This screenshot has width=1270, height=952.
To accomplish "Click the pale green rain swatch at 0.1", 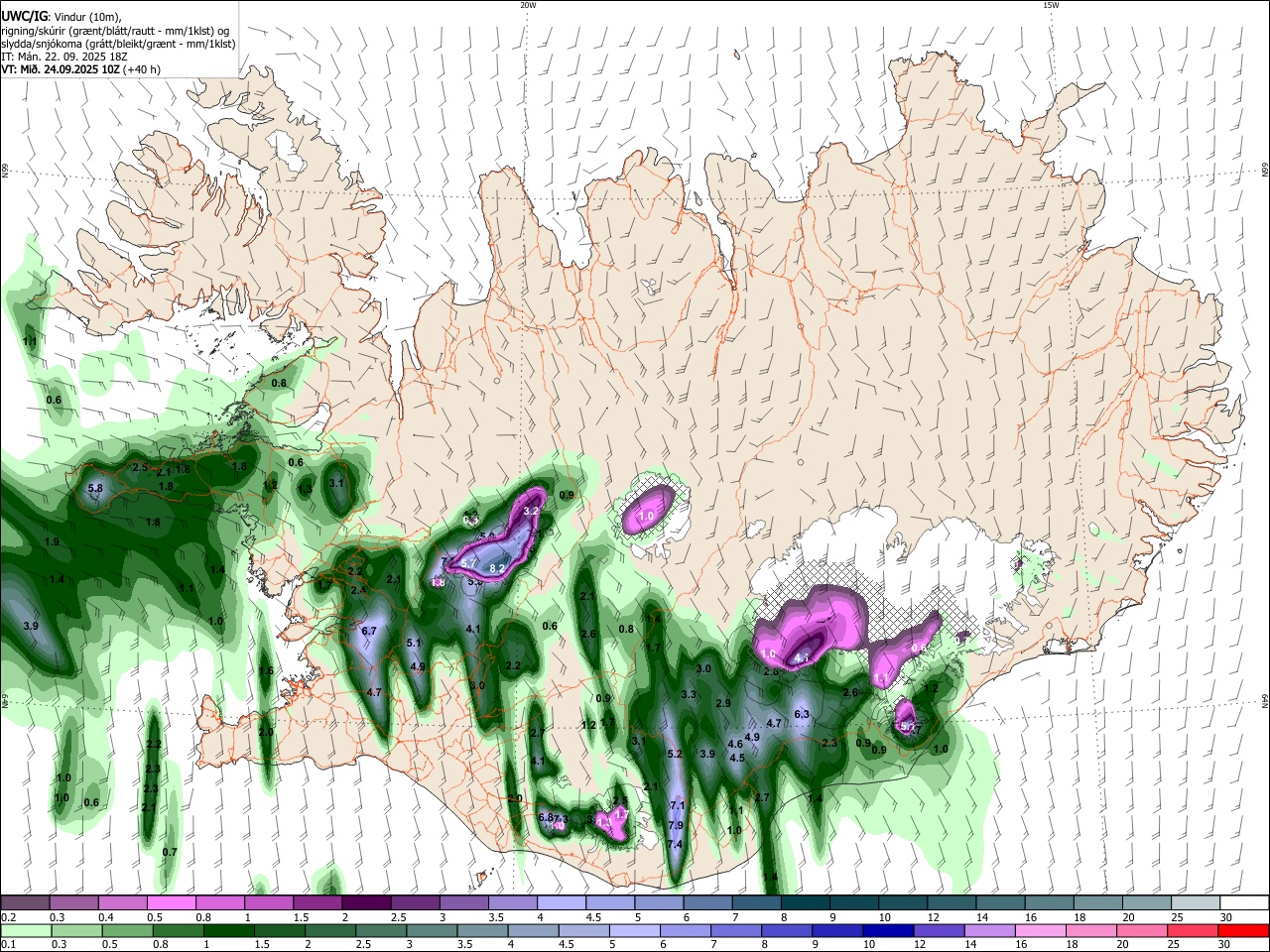I will tap(25, 930).
